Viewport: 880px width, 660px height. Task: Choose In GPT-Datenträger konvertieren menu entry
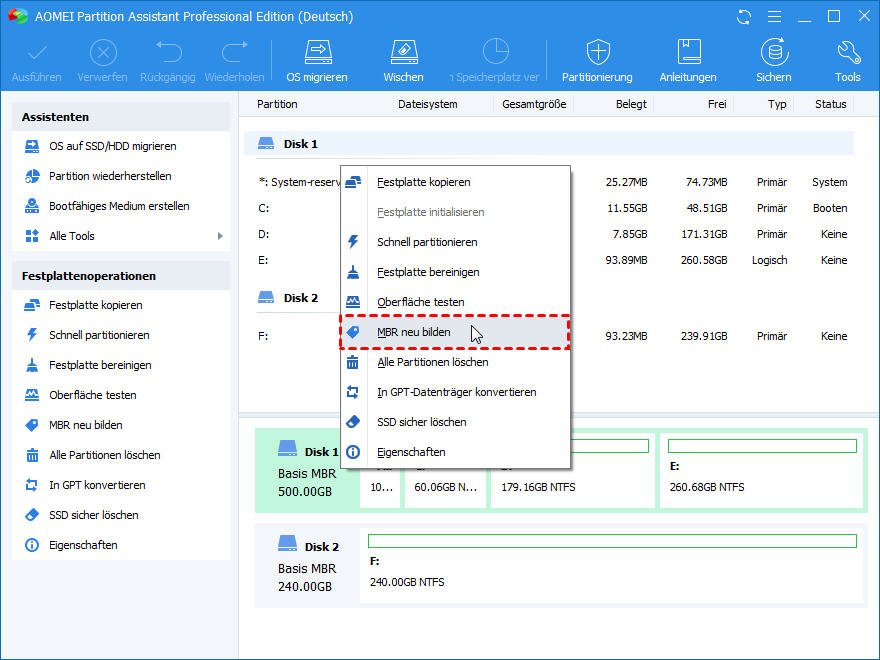point(455,392)
